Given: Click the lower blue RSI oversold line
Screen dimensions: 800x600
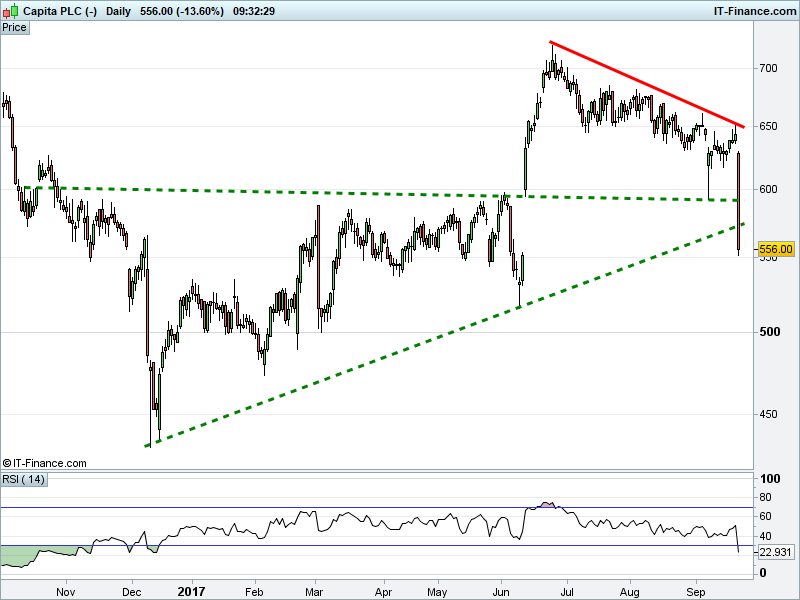Looking at the screenshot, I should pos(377,545).
